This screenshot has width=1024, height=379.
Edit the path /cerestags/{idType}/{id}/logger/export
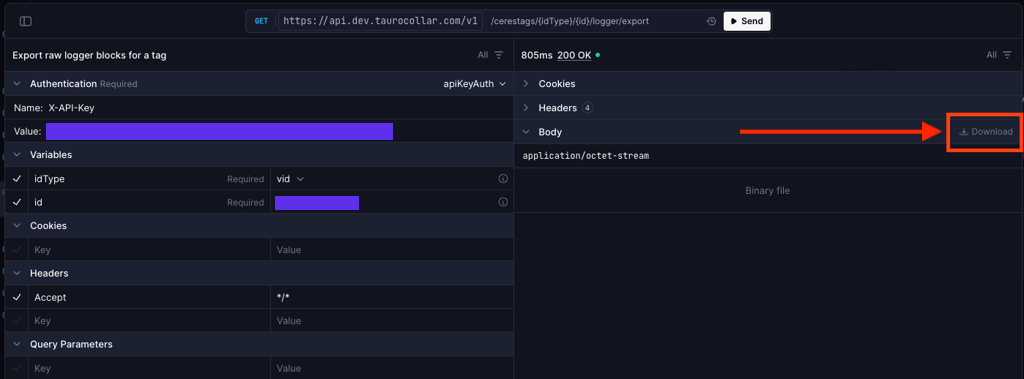point(569,22)
